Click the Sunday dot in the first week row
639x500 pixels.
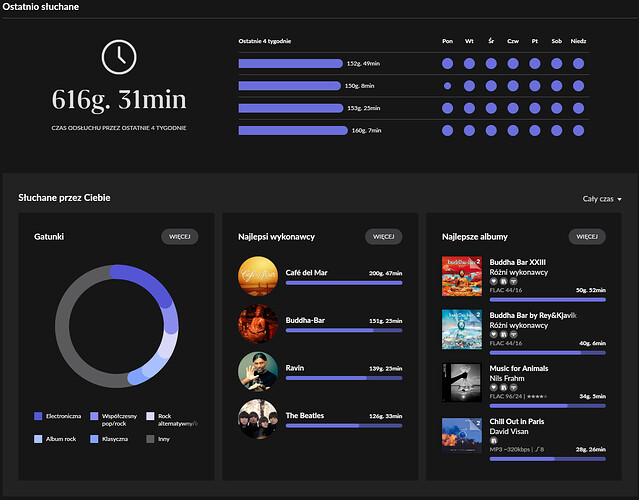(x=578, y=64)
